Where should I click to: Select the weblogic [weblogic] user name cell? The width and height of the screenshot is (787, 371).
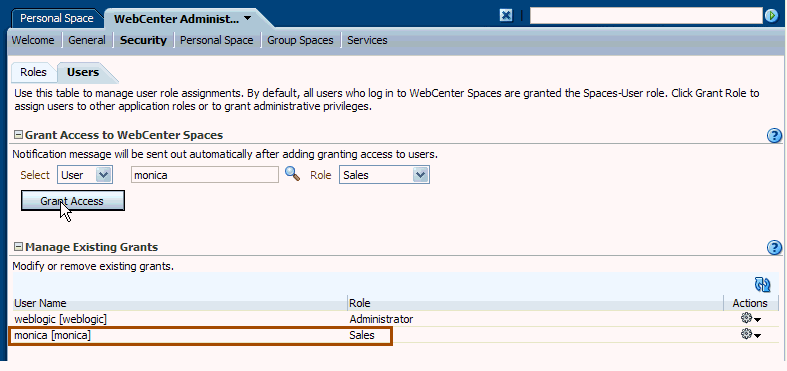pos(180,319)
